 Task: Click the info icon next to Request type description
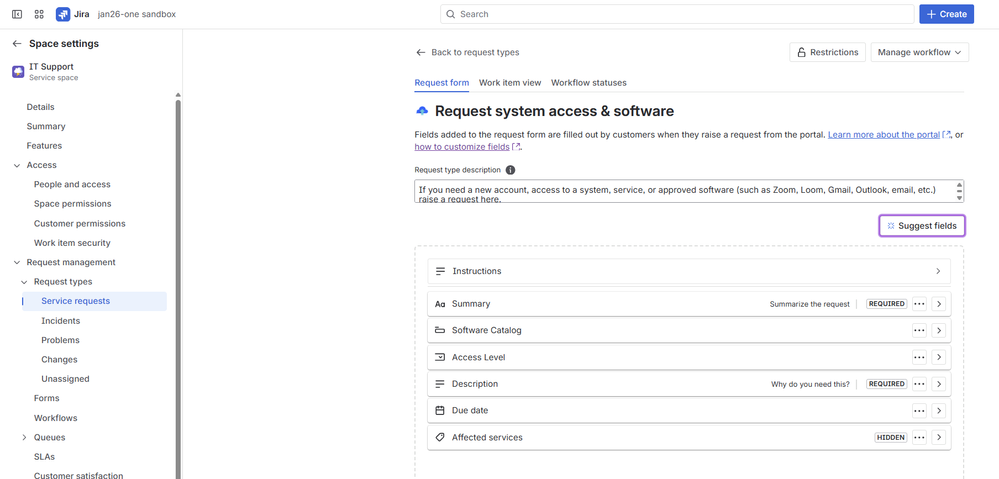click(510, 170)
